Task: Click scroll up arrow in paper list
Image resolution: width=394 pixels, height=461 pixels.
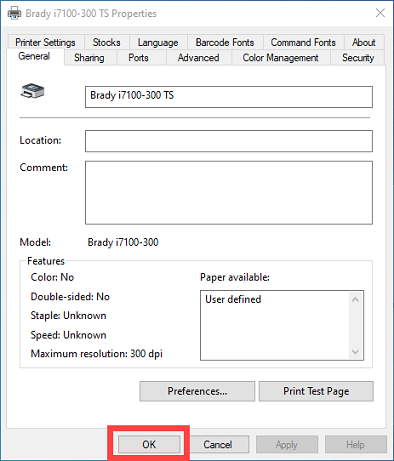Action: click(355, 299)
